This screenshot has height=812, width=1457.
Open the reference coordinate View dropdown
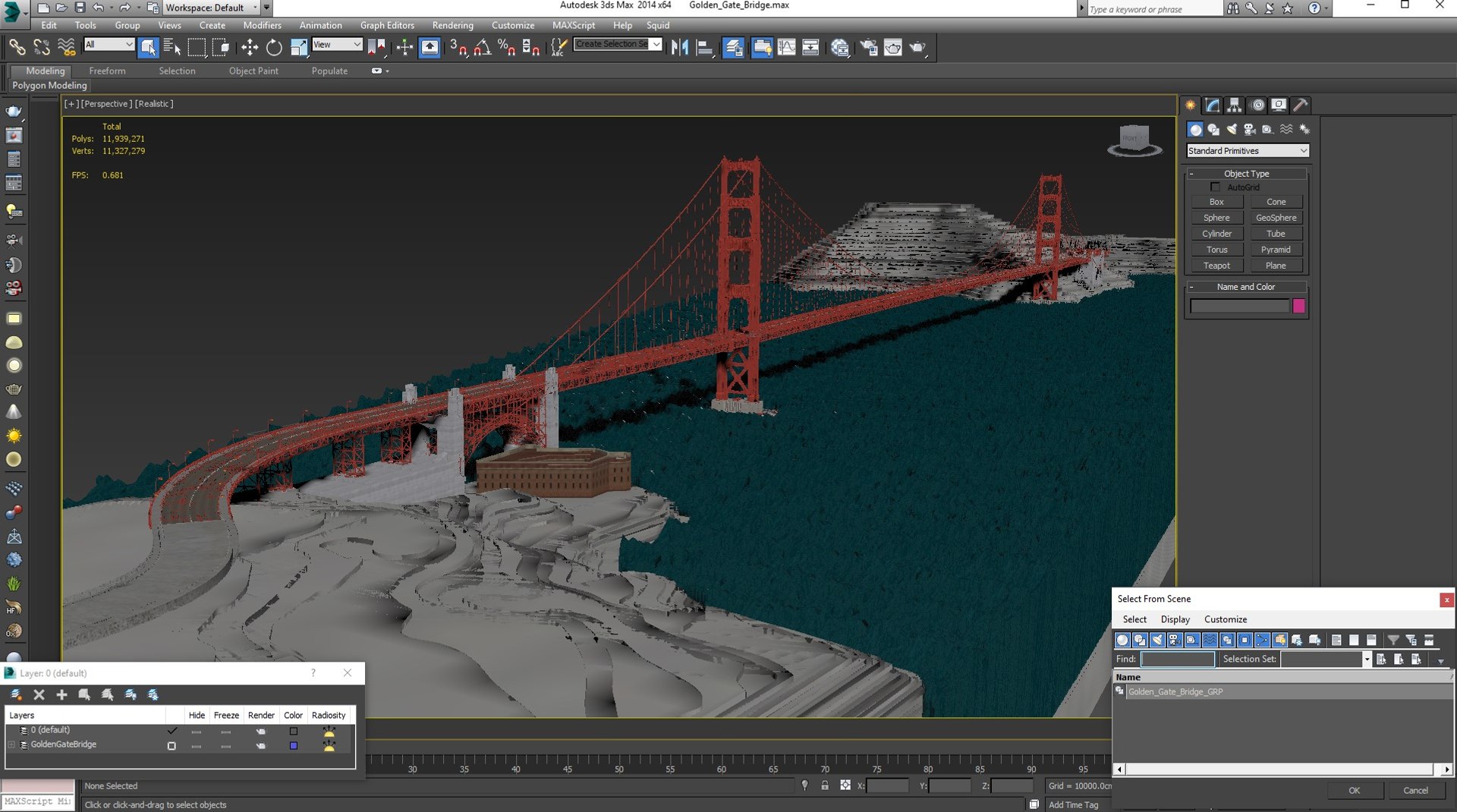pos(337,45)
